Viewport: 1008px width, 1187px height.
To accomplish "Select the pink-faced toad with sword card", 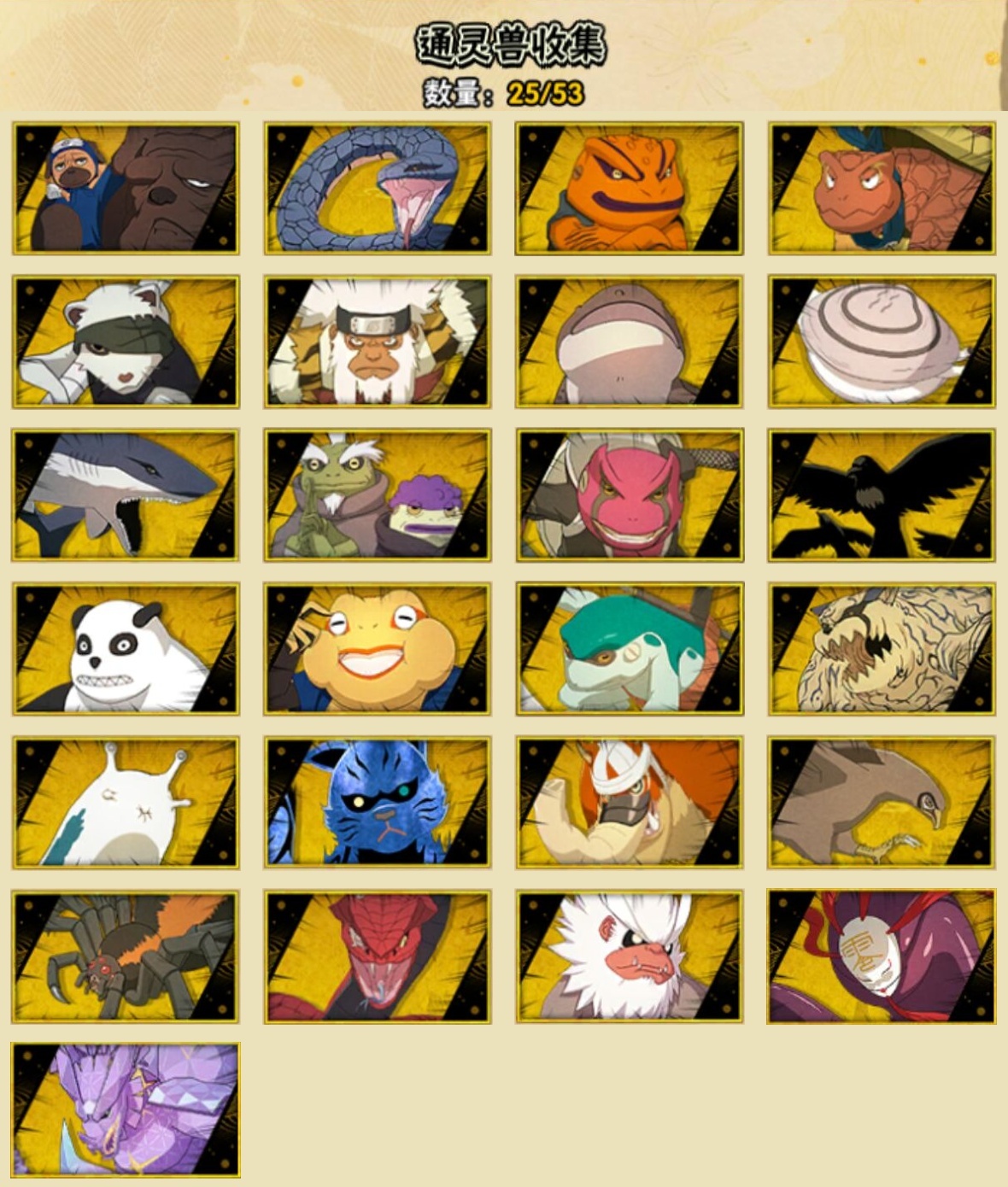I will coord(630,495).
